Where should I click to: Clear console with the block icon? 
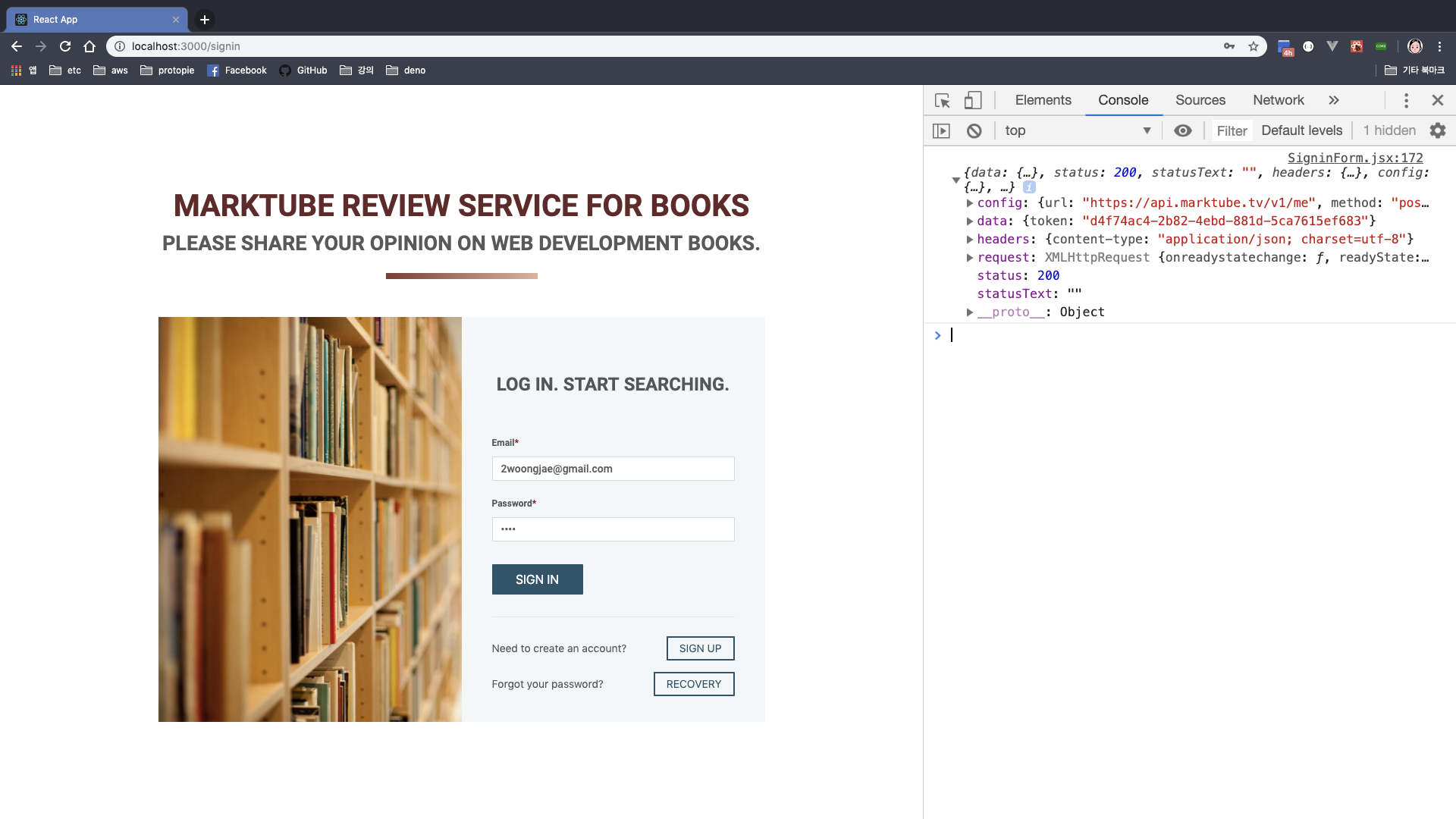click(974, 130)
